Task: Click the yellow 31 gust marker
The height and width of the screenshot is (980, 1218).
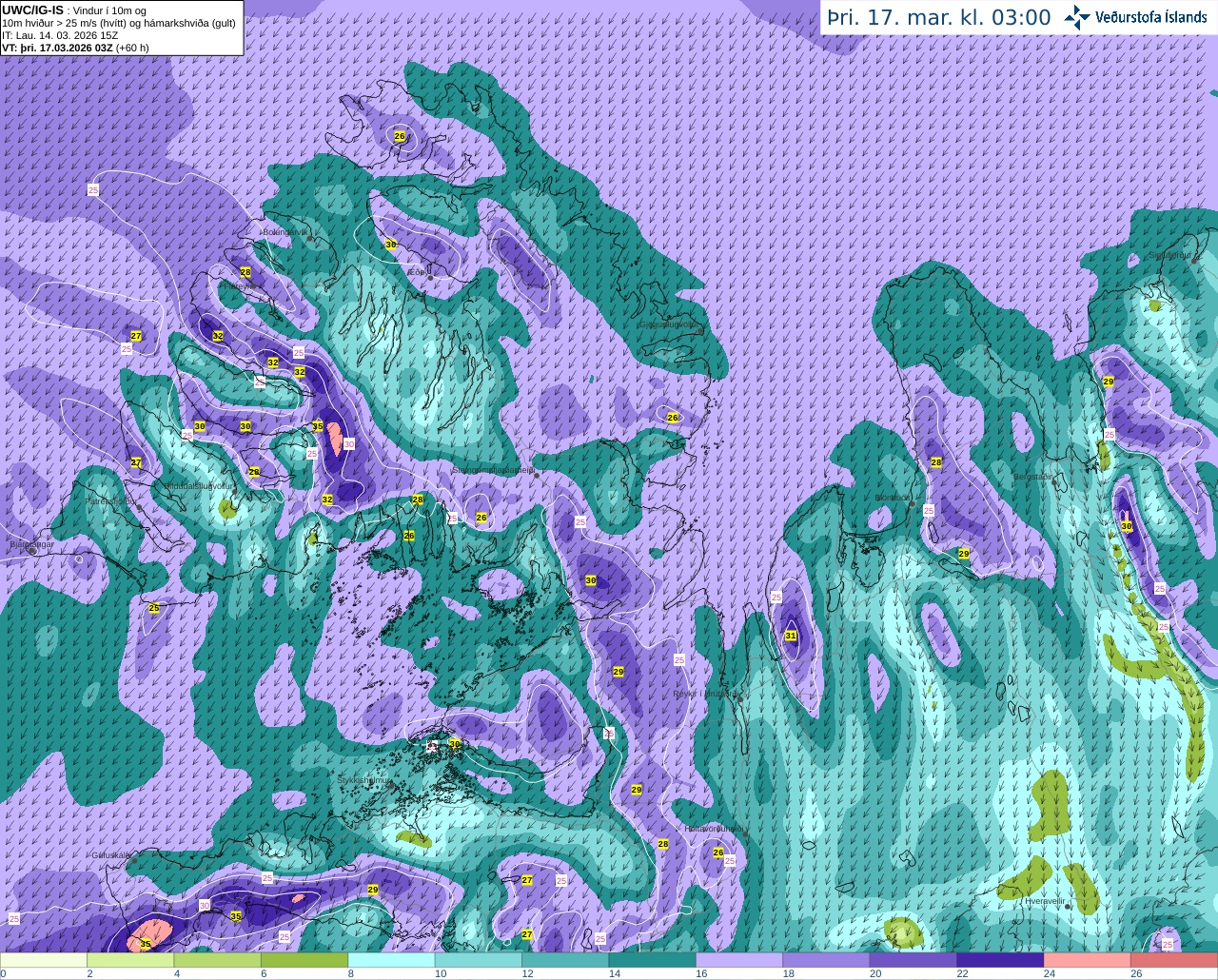Action: 791,636
